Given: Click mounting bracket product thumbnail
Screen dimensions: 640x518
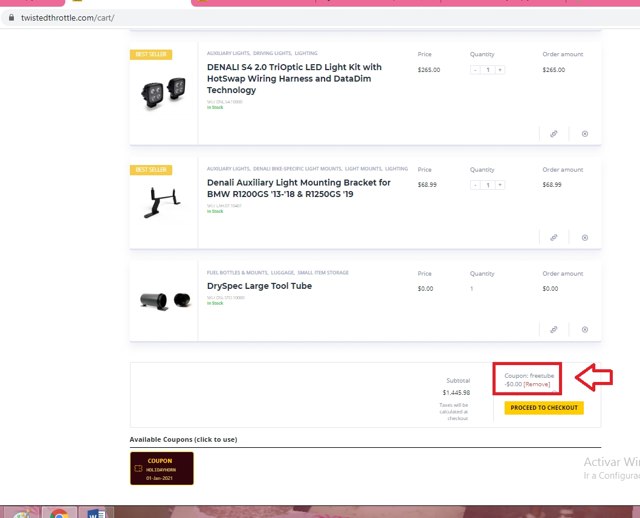Looking at the screenshot, I should click(x=162, y=202).
